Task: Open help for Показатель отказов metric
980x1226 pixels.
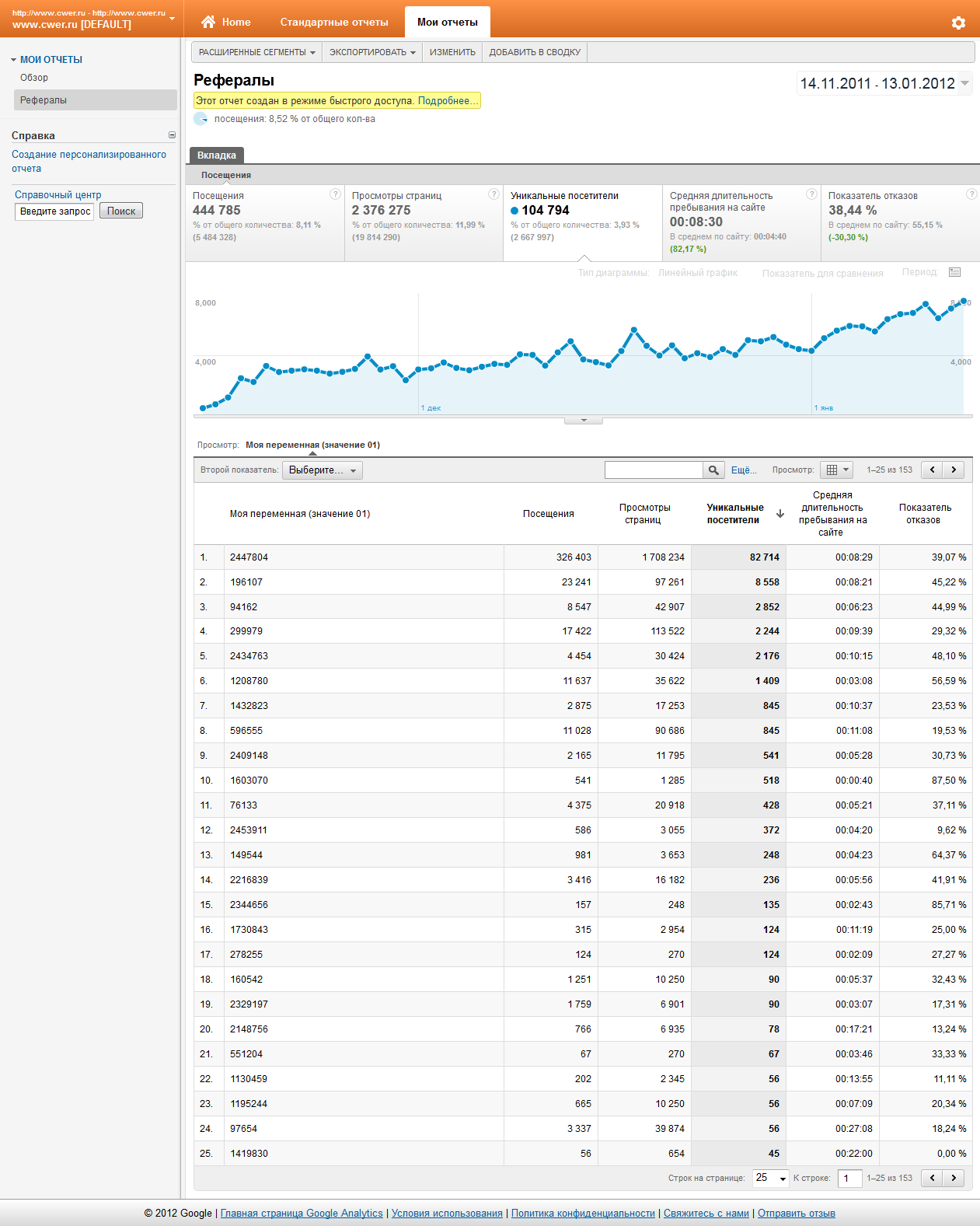Action: pyautogui.click(x=971, y=194)
